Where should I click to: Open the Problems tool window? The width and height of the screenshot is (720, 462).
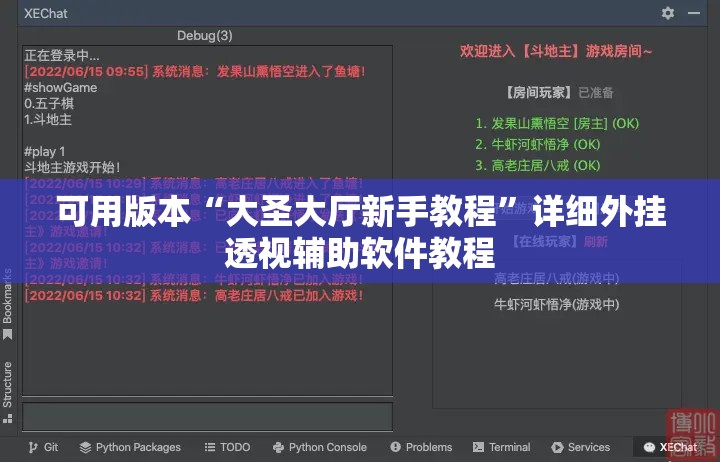coord(421,447)
